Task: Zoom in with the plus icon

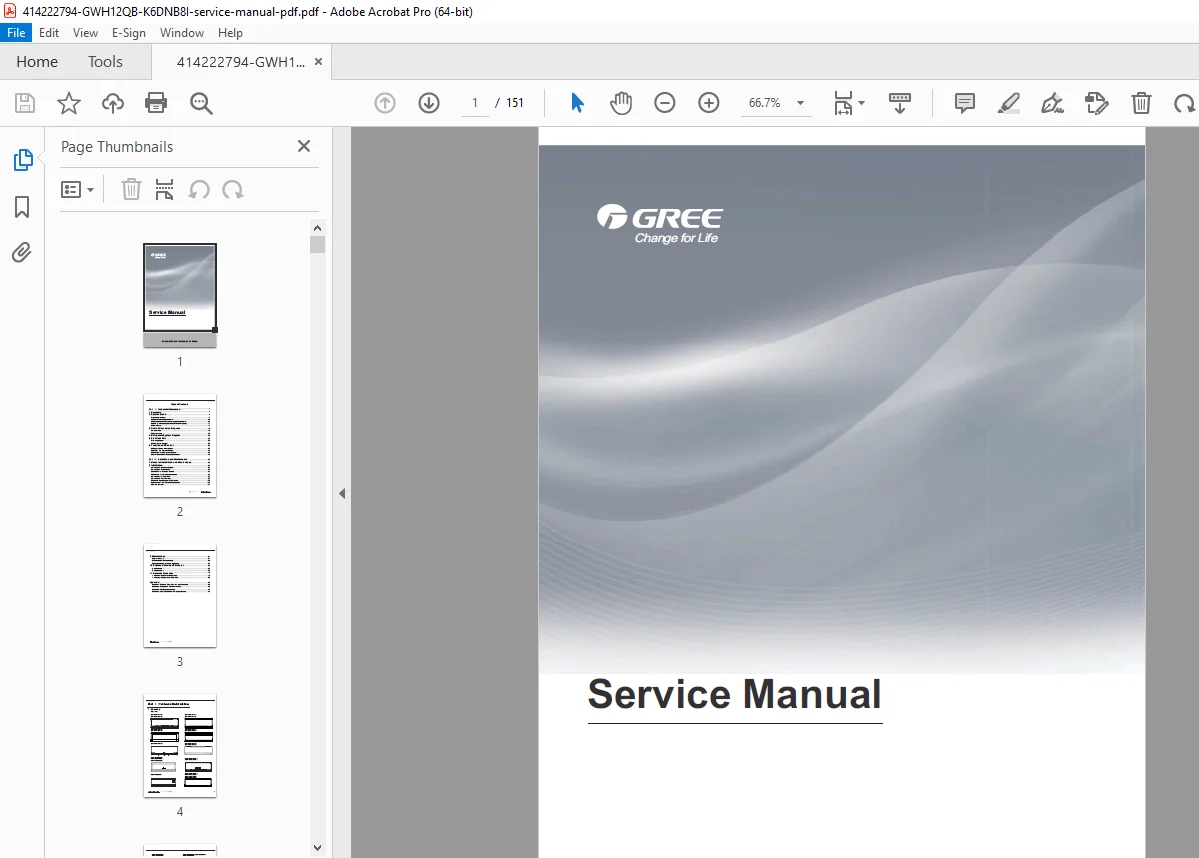Action: click(x=709, y=102)
